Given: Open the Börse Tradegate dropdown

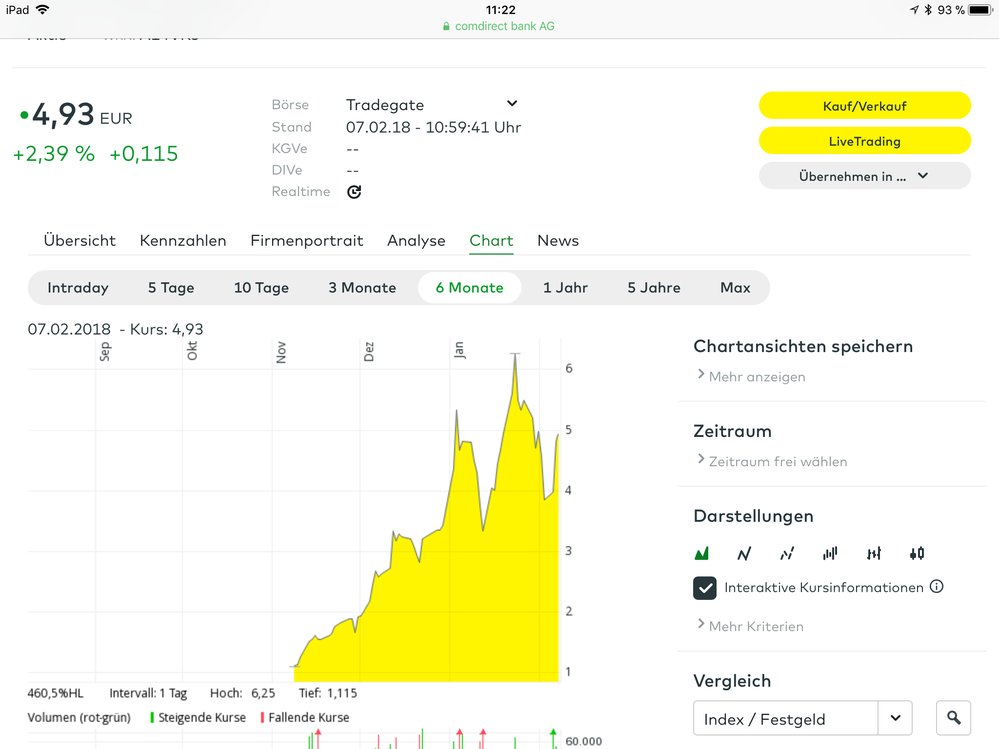Looking at the screenshot, I should [x=512, y=104].
